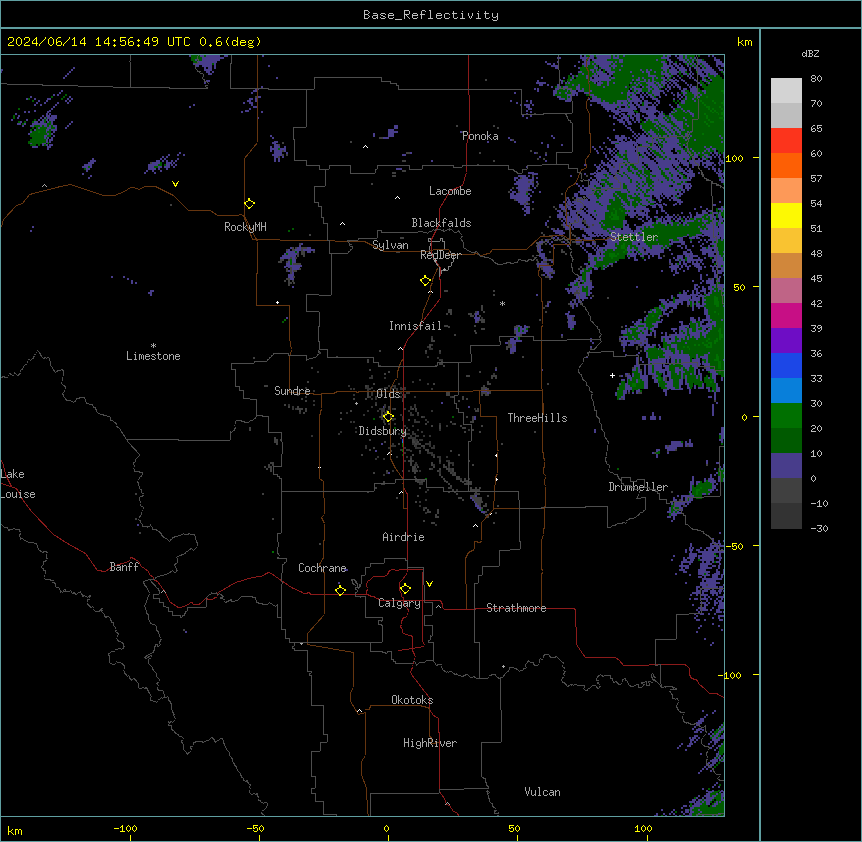Click the Calgary city label
The width and height of the screenshot is (862, 842).
(399, 603)
